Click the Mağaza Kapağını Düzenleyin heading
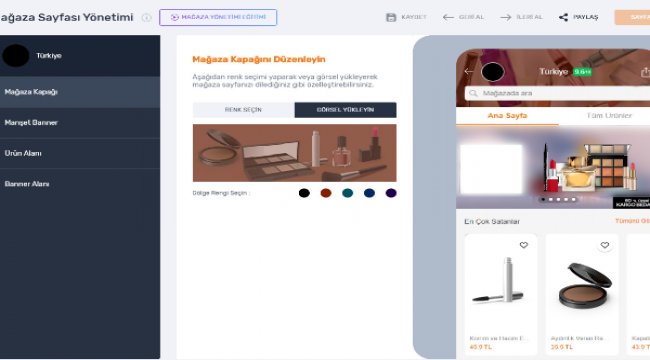Screen dimensions: 650x360 (x=259, y=59)
